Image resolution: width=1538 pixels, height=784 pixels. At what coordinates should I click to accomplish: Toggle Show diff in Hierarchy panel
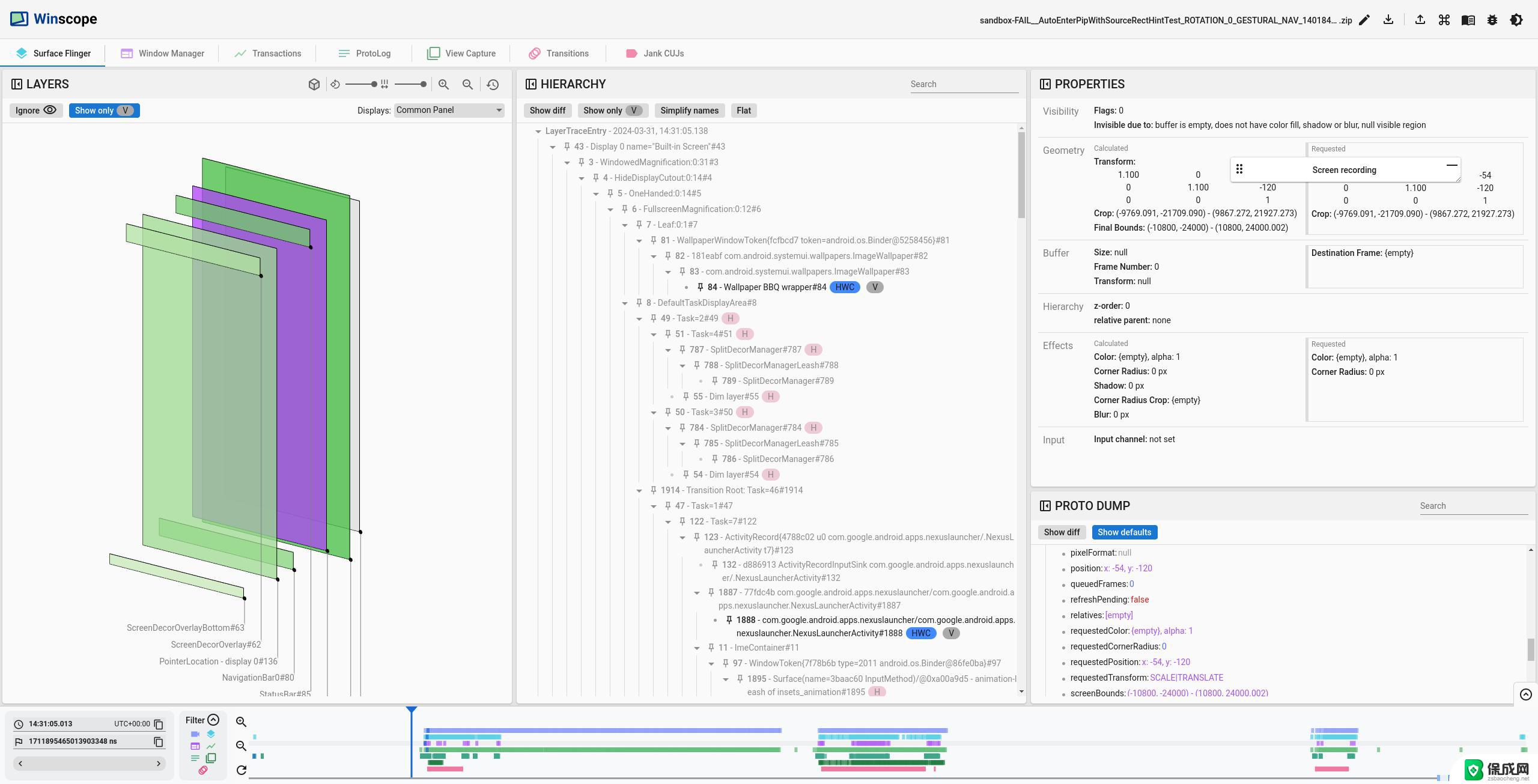pyautogui.click(x=547, y=111)
